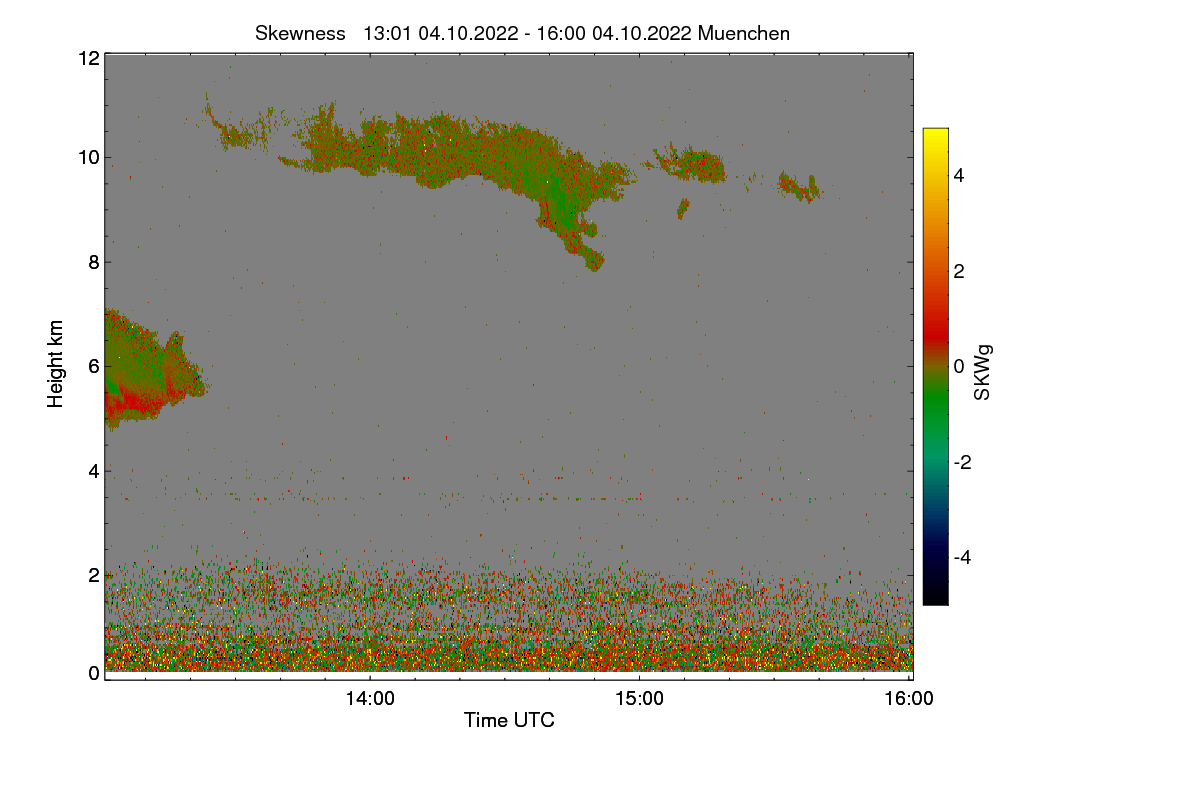The height and width of the screenshot is (800, 1200).
Task: Click the 4 height axis tick label
Action: click(x=94, y=470)
